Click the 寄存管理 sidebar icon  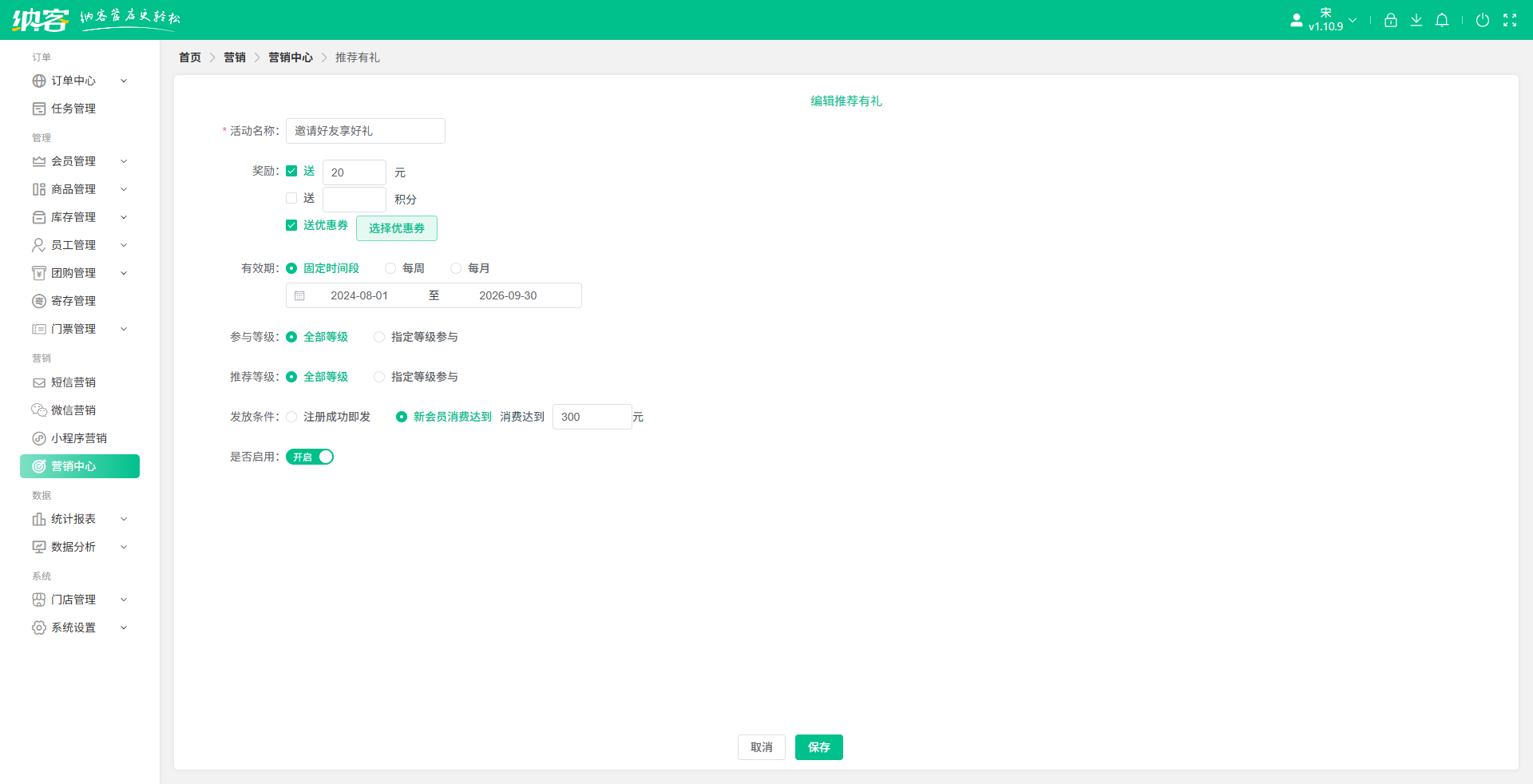pos(38,301)
